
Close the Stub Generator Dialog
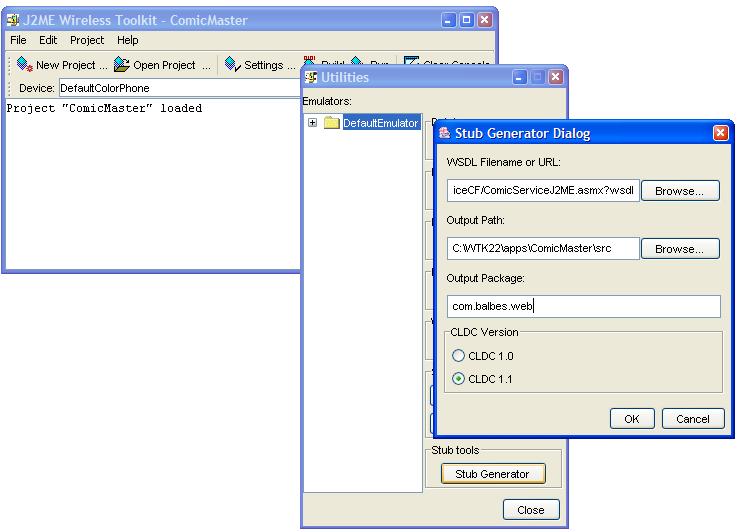point(720,133)
